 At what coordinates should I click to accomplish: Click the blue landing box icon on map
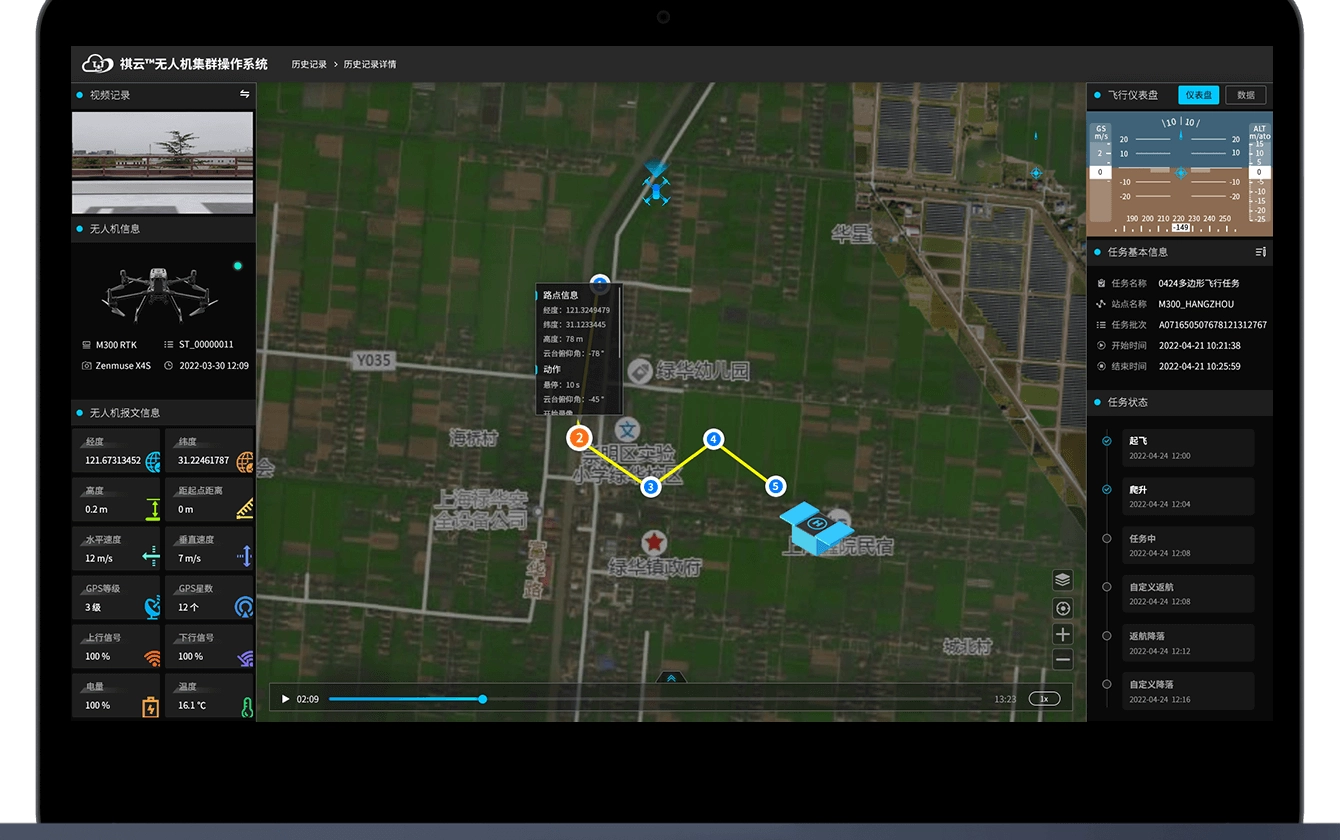(x=816, y=529)
